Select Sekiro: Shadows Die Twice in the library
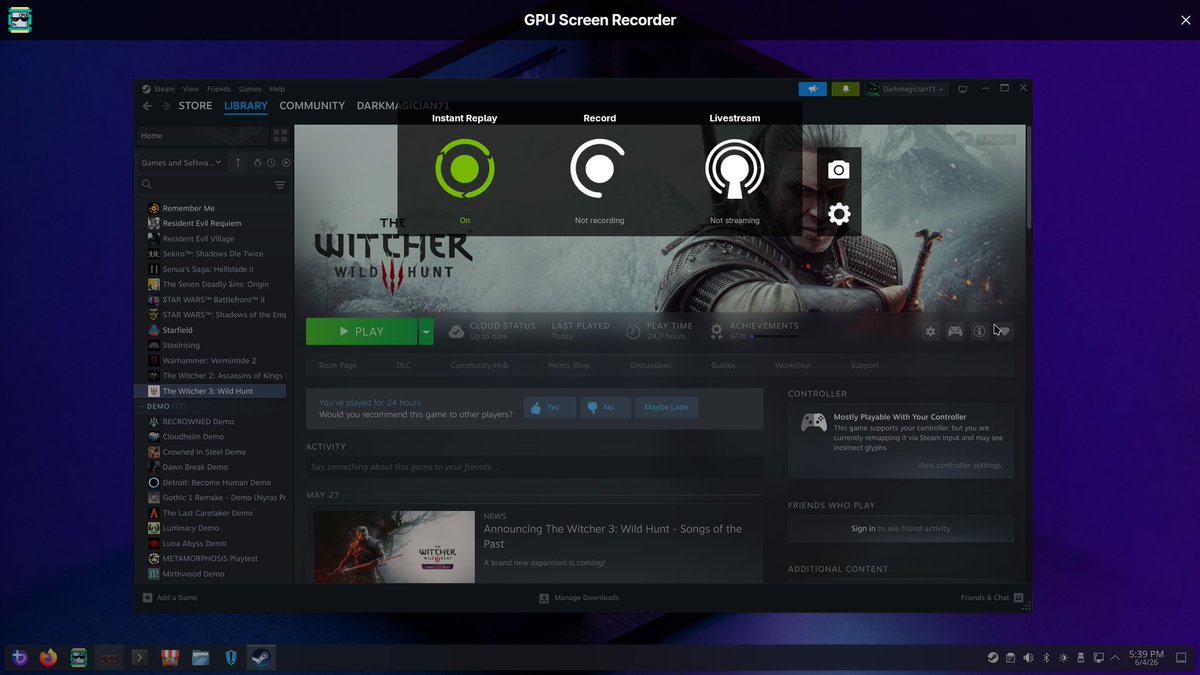 211,254
